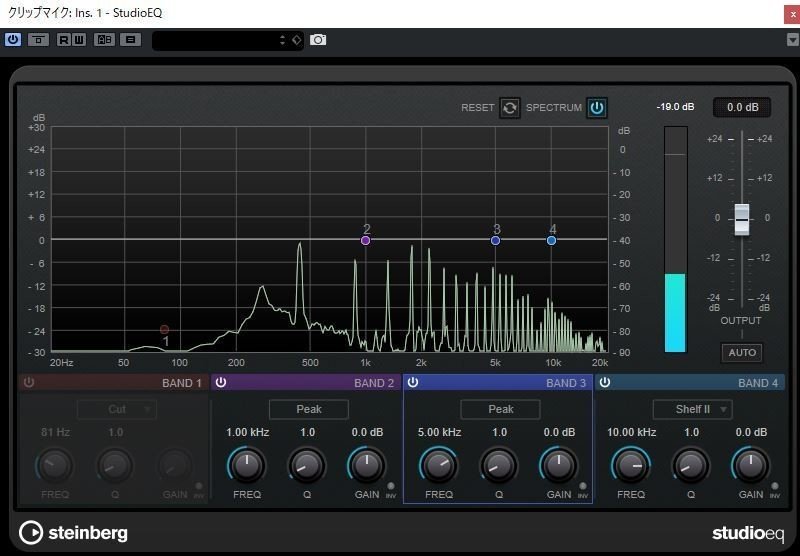Click the OUTPUT fader handle

(742, 219)
